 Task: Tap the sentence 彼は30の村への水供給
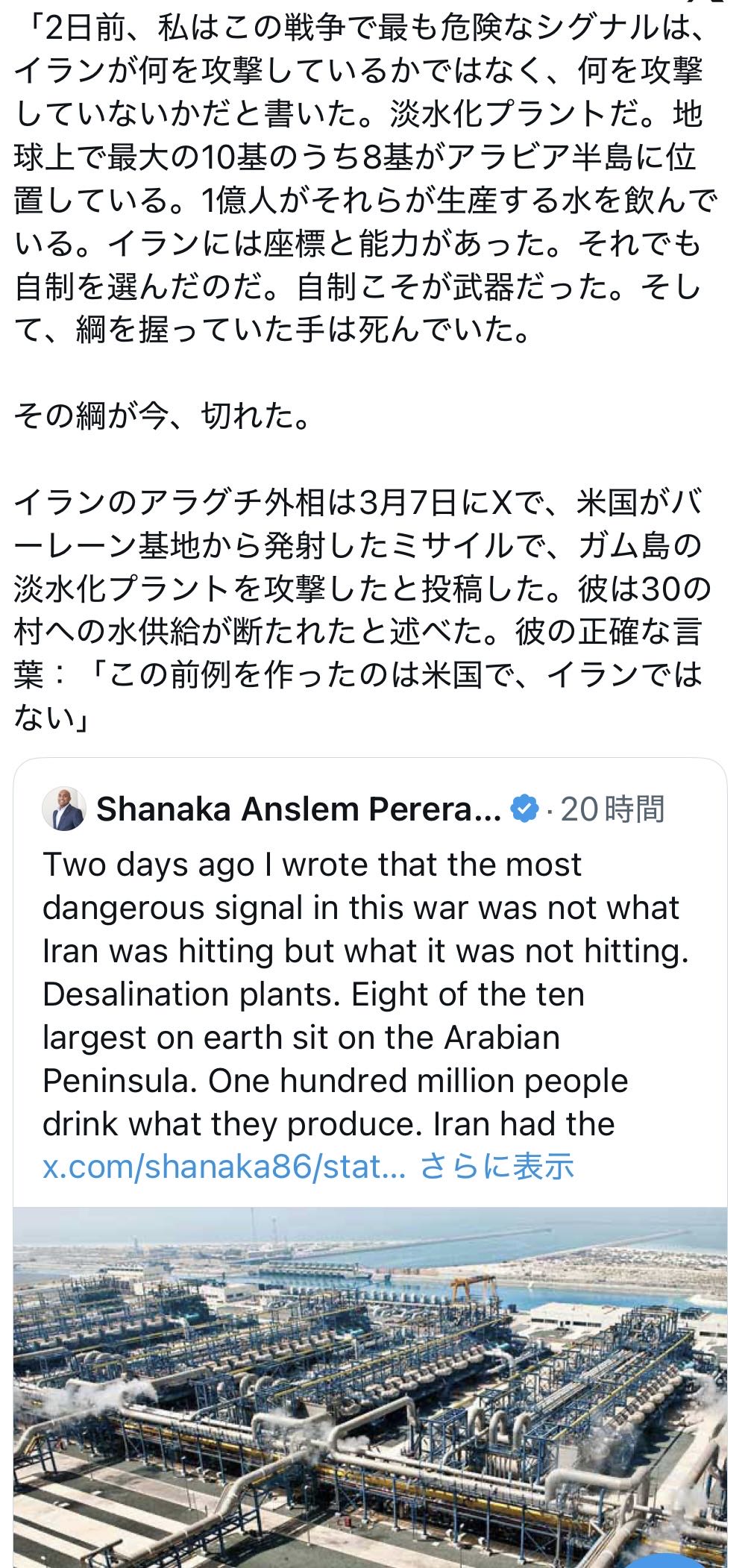click(x=298, y=633)
